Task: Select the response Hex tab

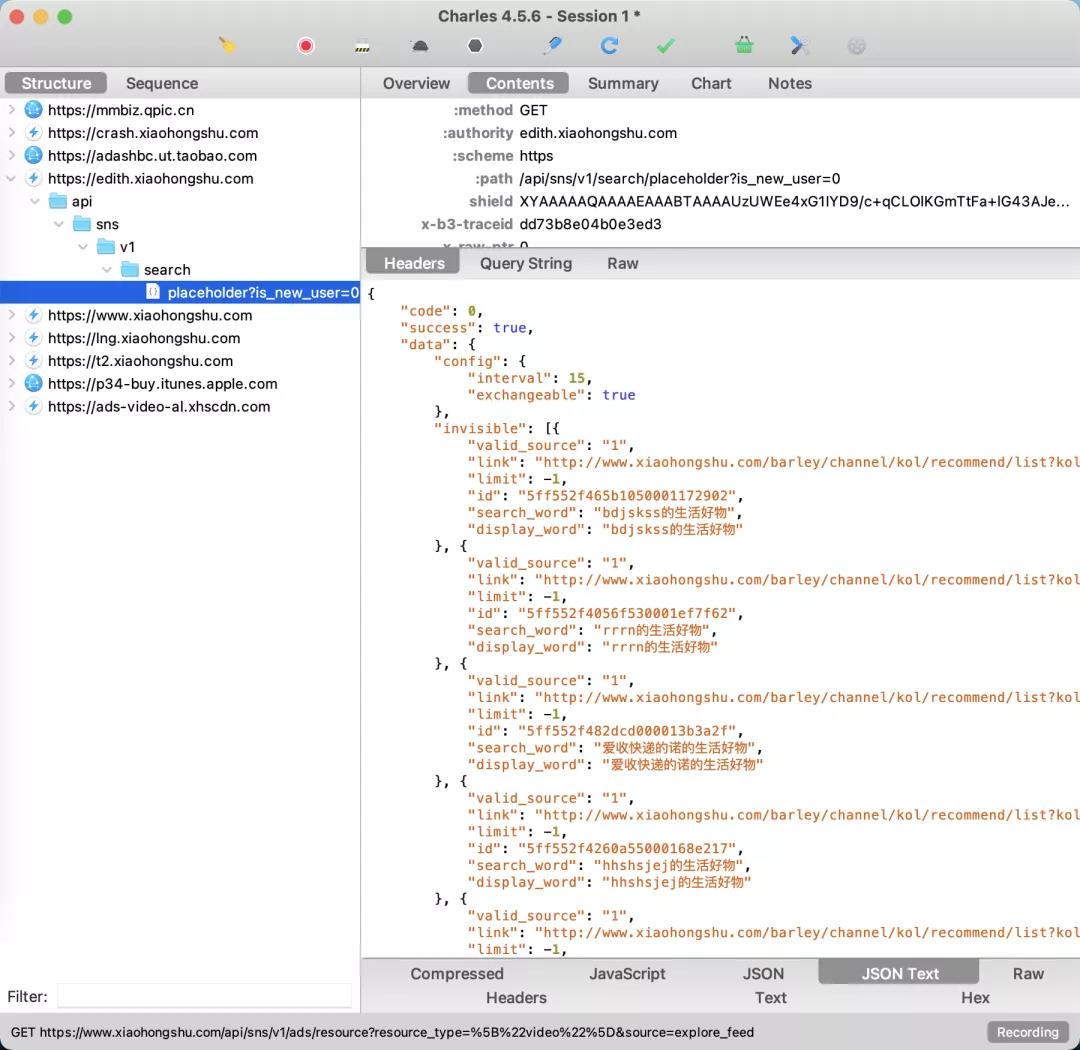Action: (975, 997)
